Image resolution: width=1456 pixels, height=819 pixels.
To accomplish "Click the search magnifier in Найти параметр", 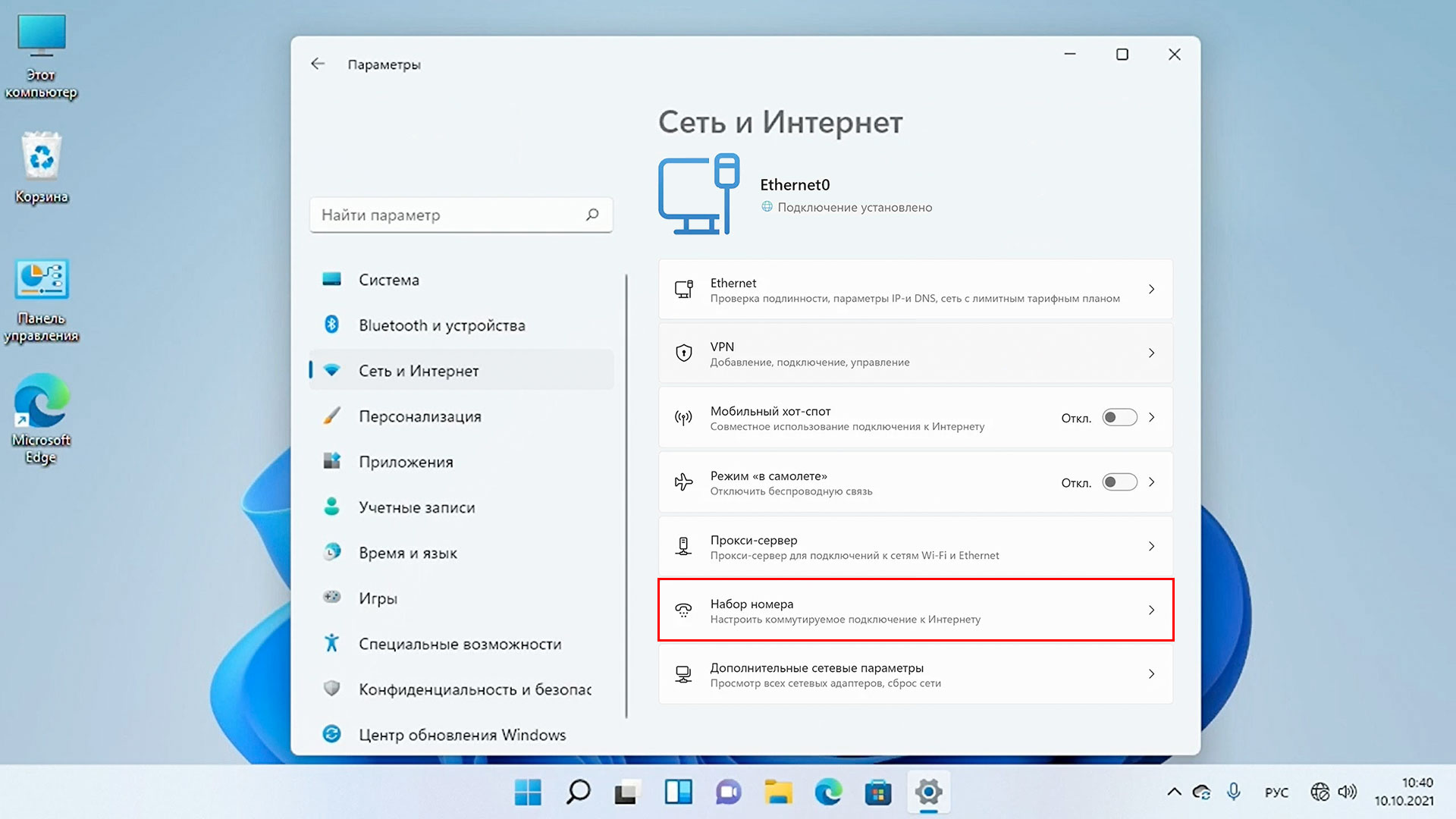I will (x=592, y=215).
